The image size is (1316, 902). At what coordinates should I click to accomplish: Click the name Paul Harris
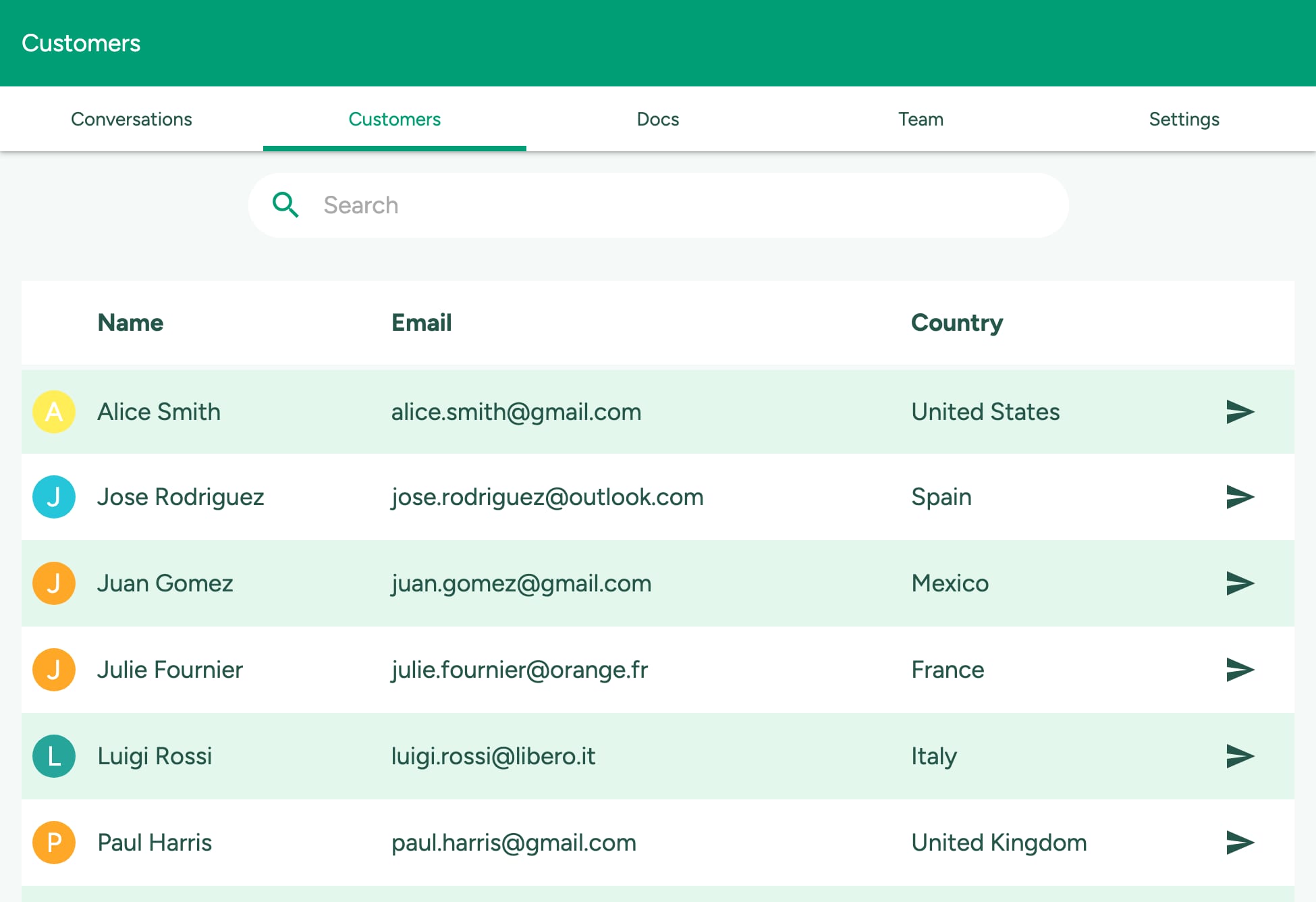coord(155,843)
